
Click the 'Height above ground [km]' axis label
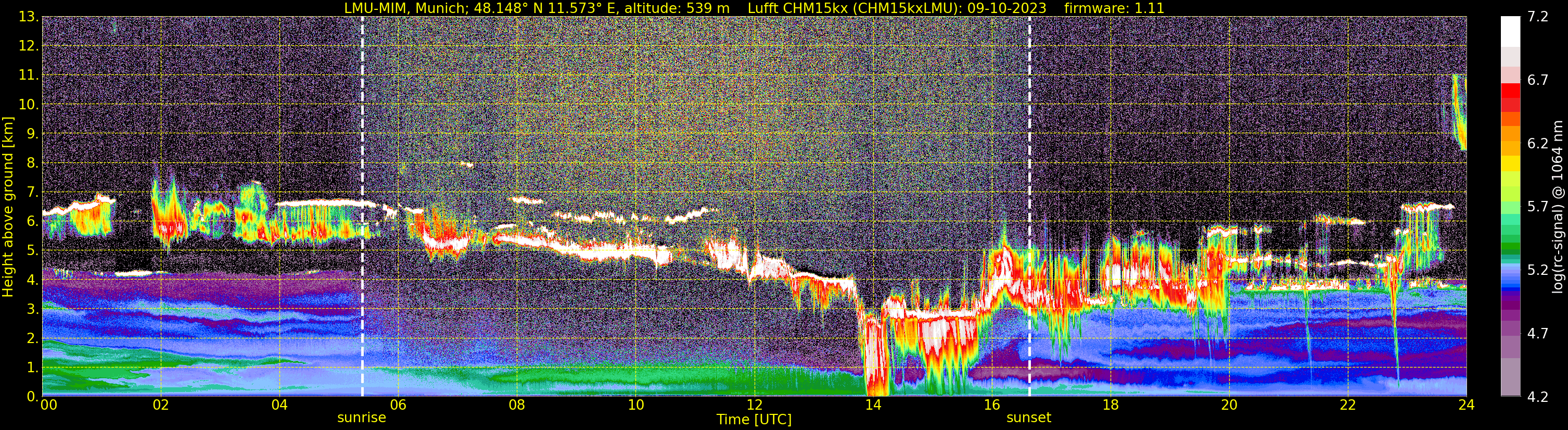(7, 207)
